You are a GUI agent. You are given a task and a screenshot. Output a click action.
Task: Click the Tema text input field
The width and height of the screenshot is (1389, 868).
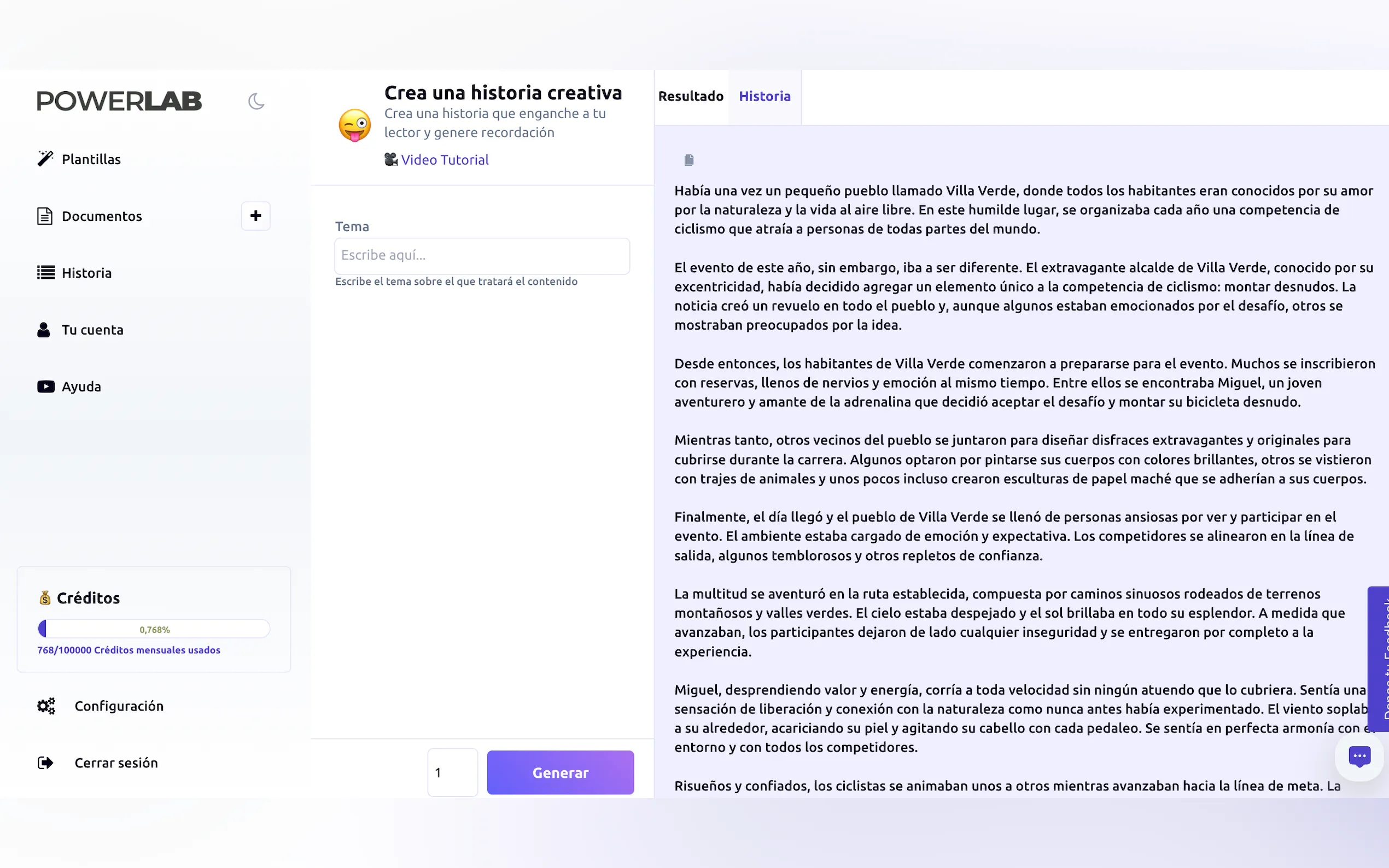[482, 255]
